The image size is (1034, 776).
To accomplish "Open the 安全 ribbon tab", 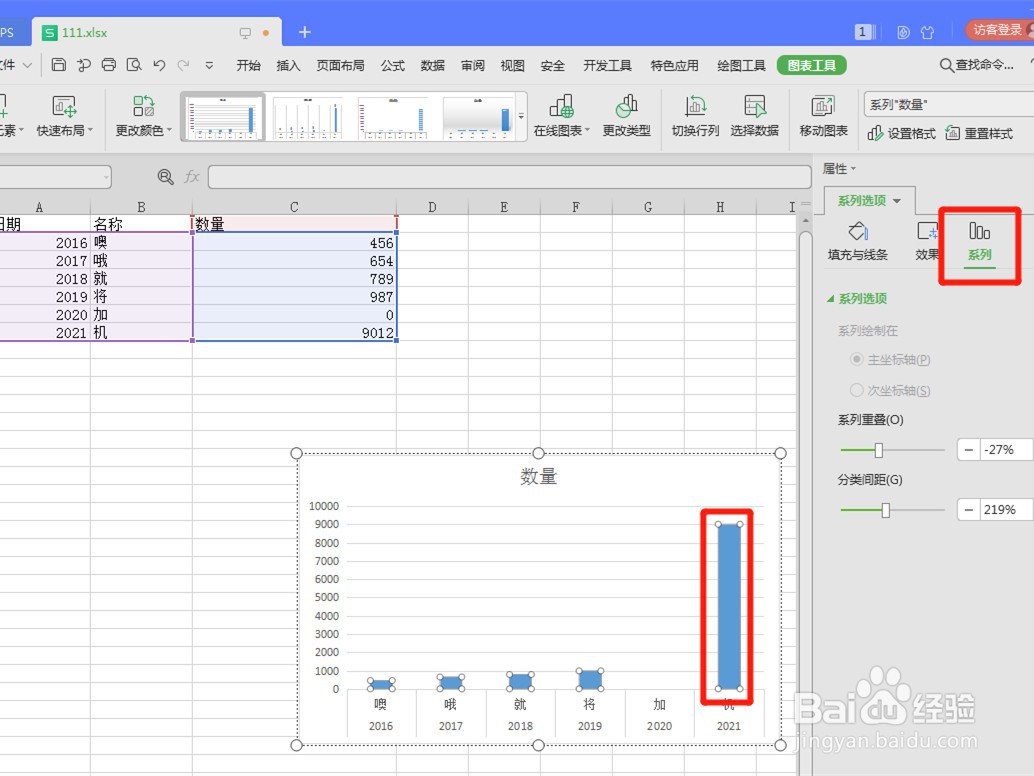I will pyautogui.click(x=553, y=65).
